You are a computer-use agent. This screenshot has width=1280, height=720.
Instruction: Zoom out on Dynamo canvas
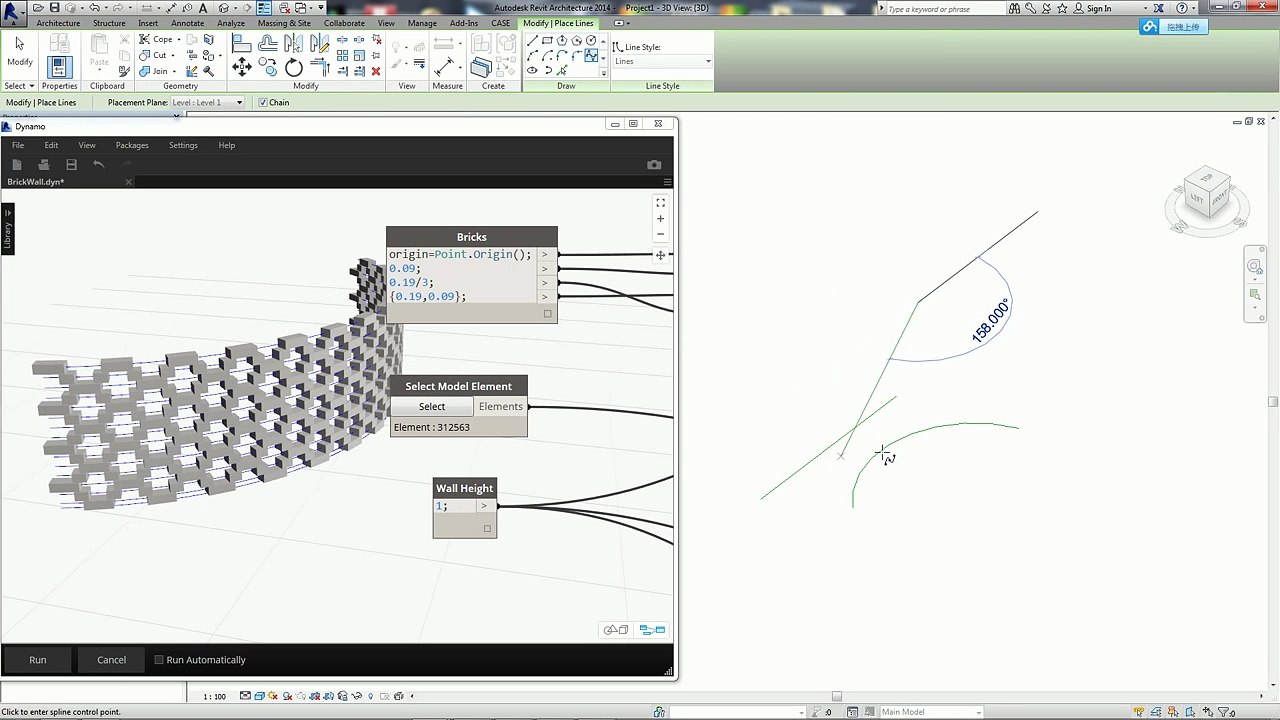[660, 234]
